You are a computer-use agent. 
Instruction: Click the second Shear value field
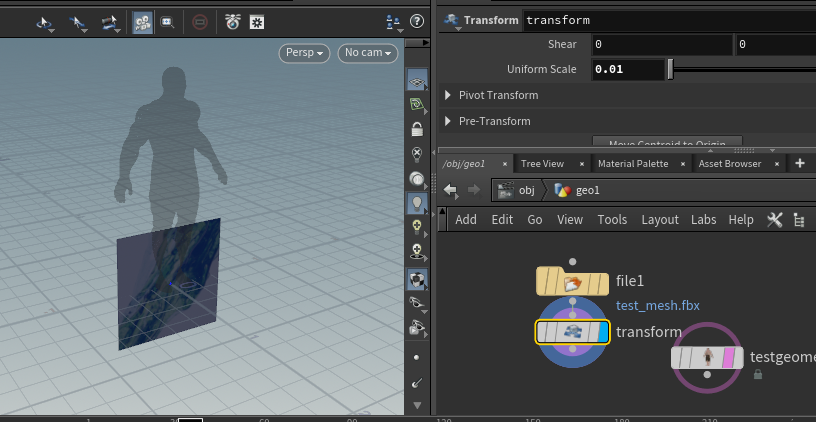point(775,44)
